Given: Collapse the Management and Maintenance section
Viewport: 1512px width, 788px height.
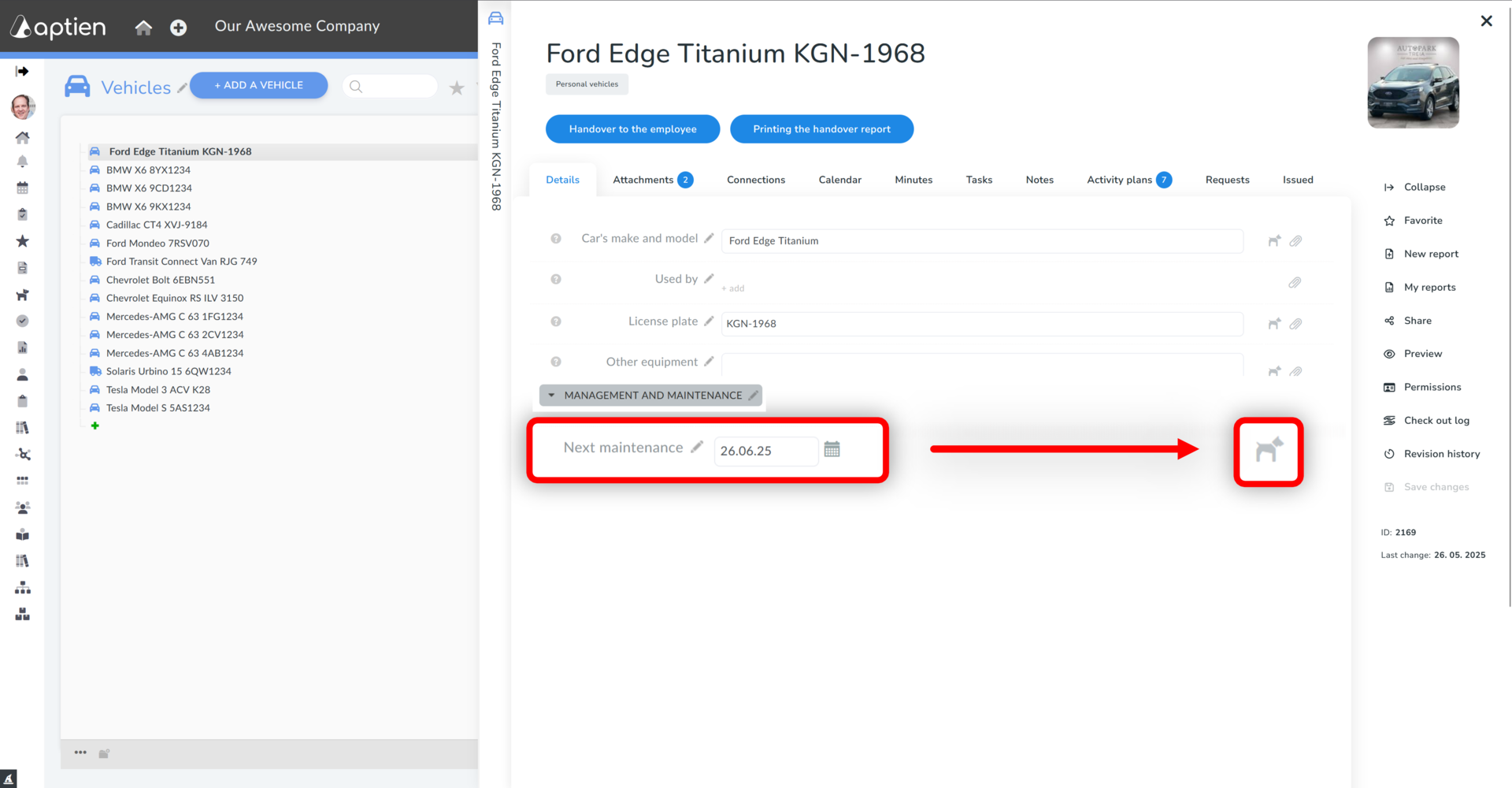Looking at the screenshot, I should click(551, 396).
